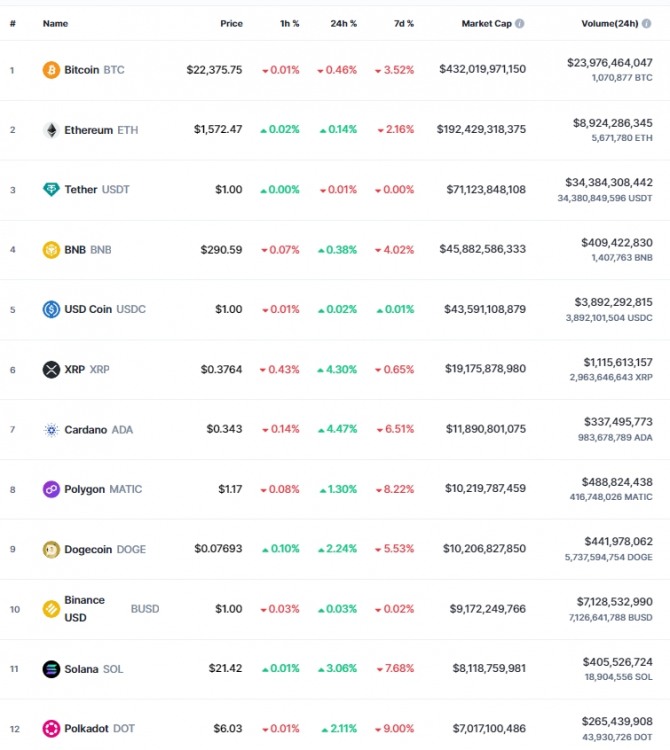Click the Polygon MATIC purple logo
Viewport: 670px width, 750px height.
pyautogui.click(x=51, y=489)
